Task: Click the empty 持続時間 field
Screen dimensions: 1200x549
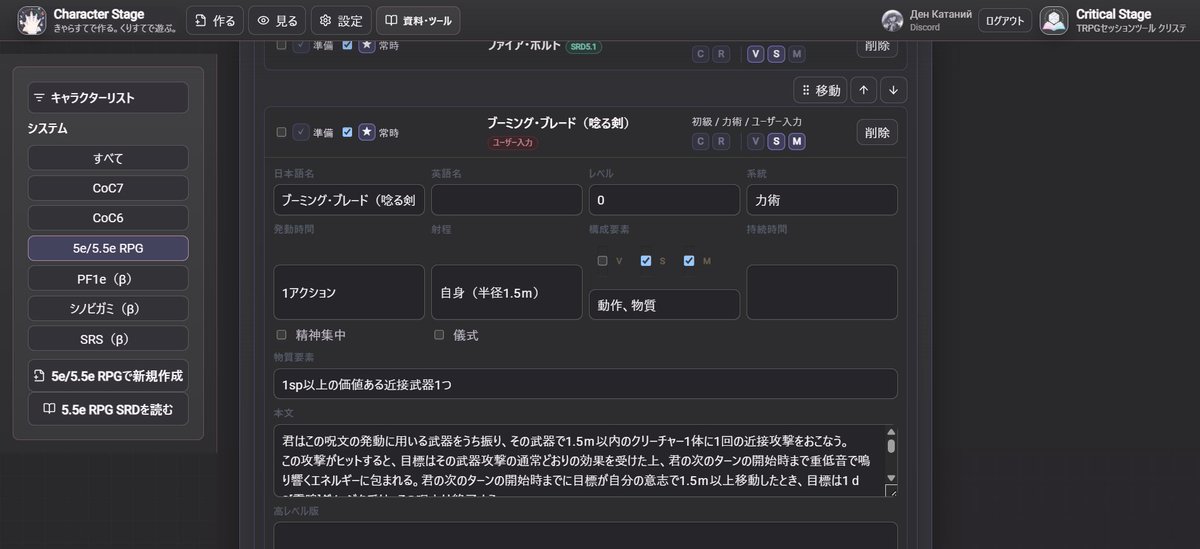Action: point(822,293)
